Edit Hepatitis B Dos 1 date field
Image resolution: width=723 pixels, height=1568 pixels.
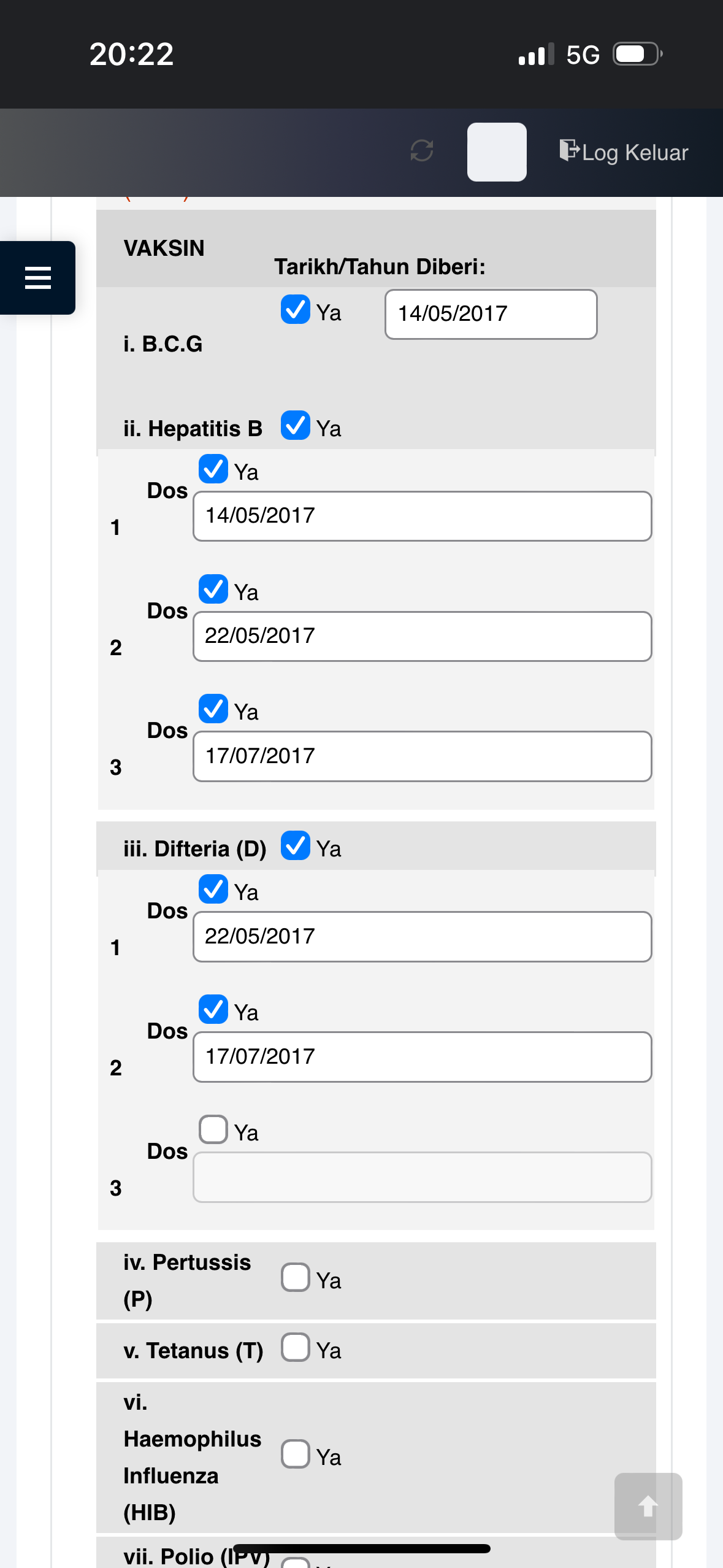click(x=423, y=516)
